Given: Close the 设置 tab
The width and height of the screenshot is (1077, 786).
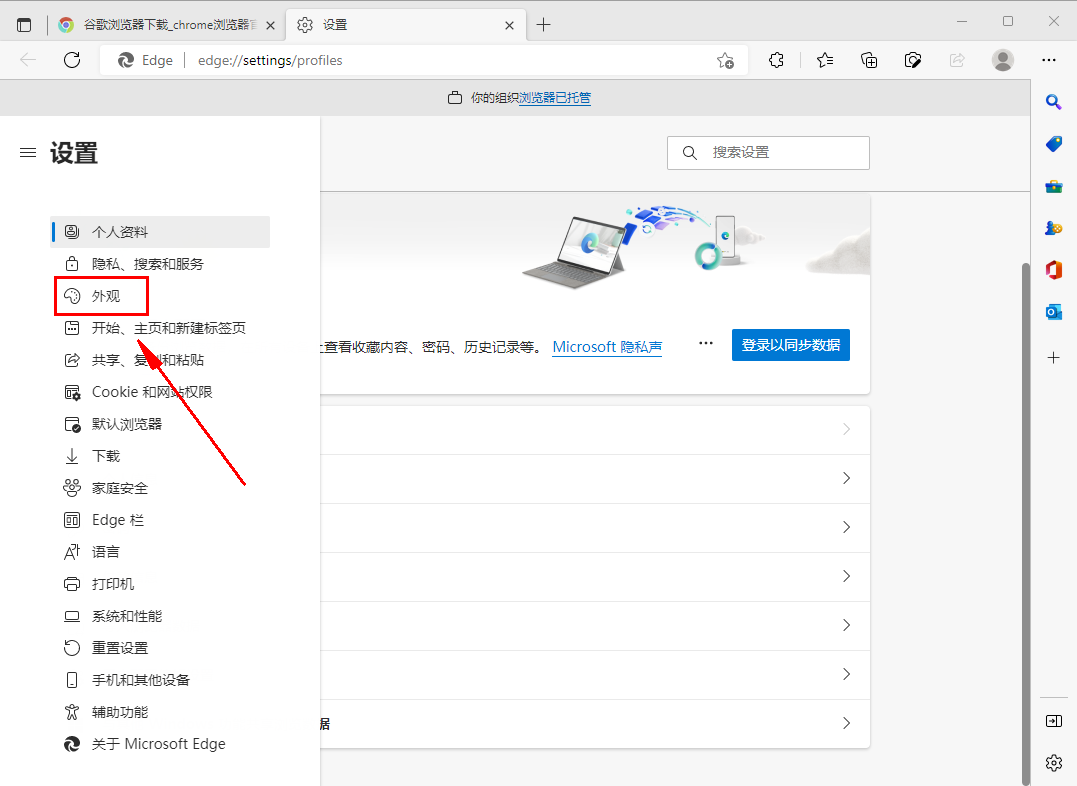Looking at the screenshot, I should click(x=510, y=25).
